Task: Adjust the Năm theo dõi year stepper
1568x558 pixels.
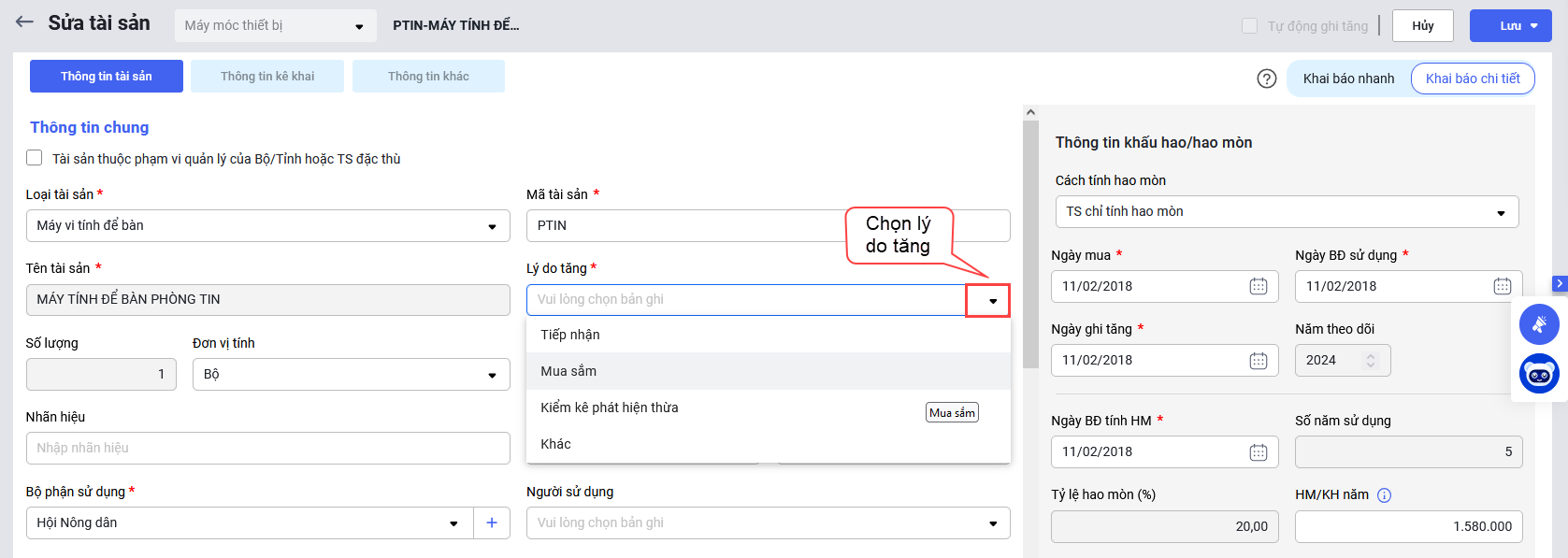Action: (1371, 360)
